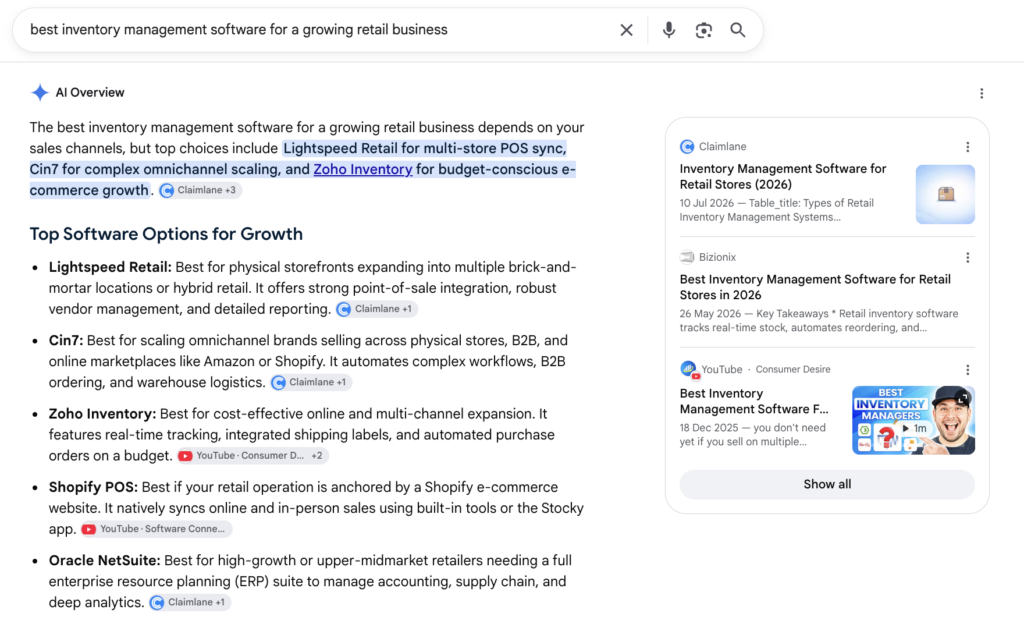Click the Claimlane box thumbnail image
The height and width of the screenshot is (631, 1024).
(945, 194)
